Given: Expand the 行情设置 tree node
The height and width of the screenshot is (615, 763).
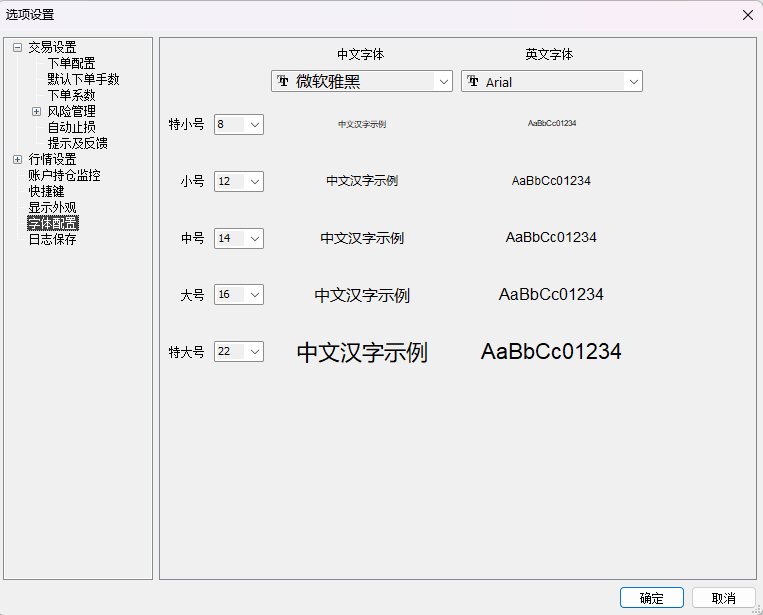Looking at the screenshot, I should 18,159.
